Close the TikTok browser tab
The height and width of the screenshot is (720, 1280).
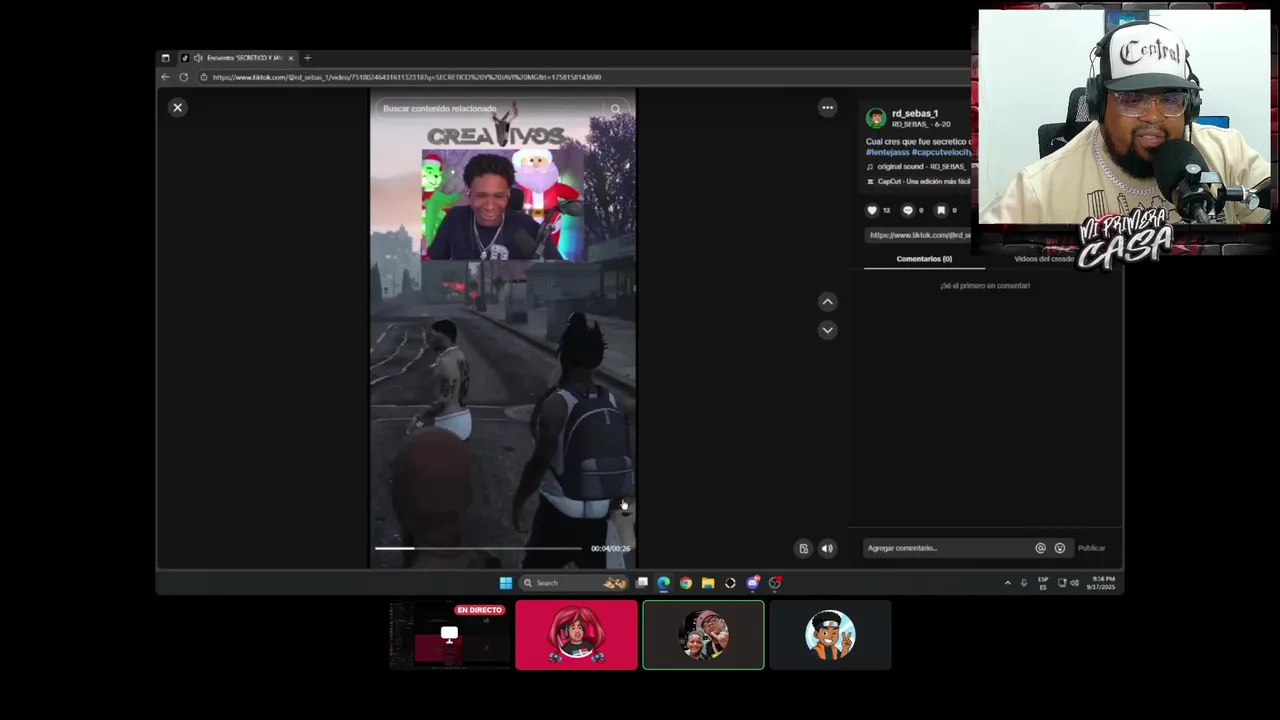291,58
